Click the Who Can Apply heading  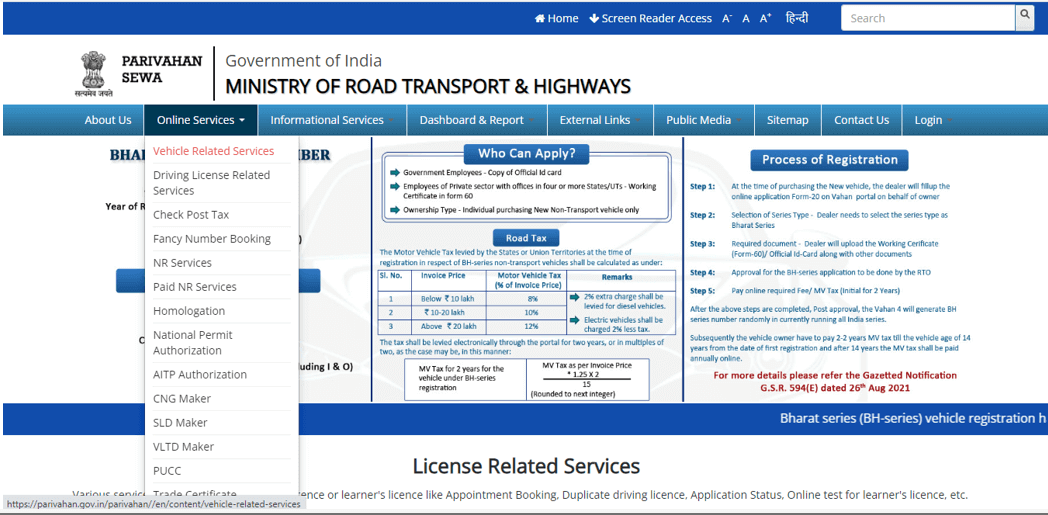pos(527,154)
